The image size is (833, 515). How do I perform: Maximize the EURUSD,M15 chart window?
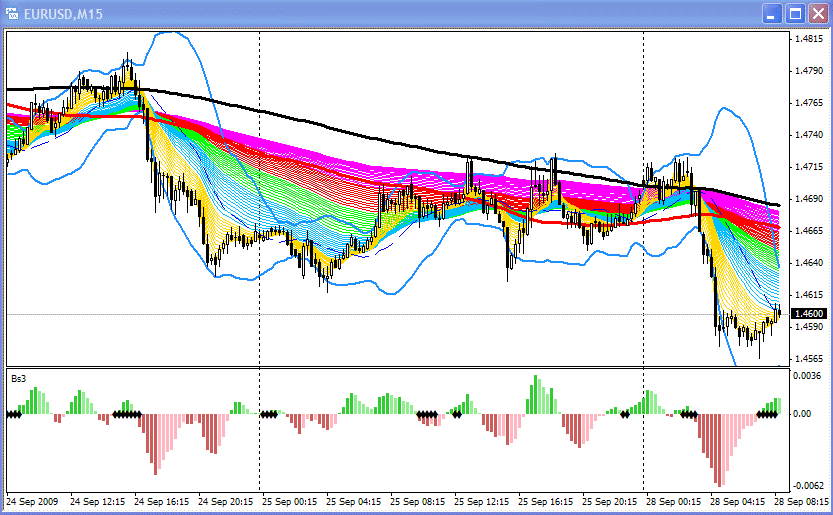coord(795,14)
